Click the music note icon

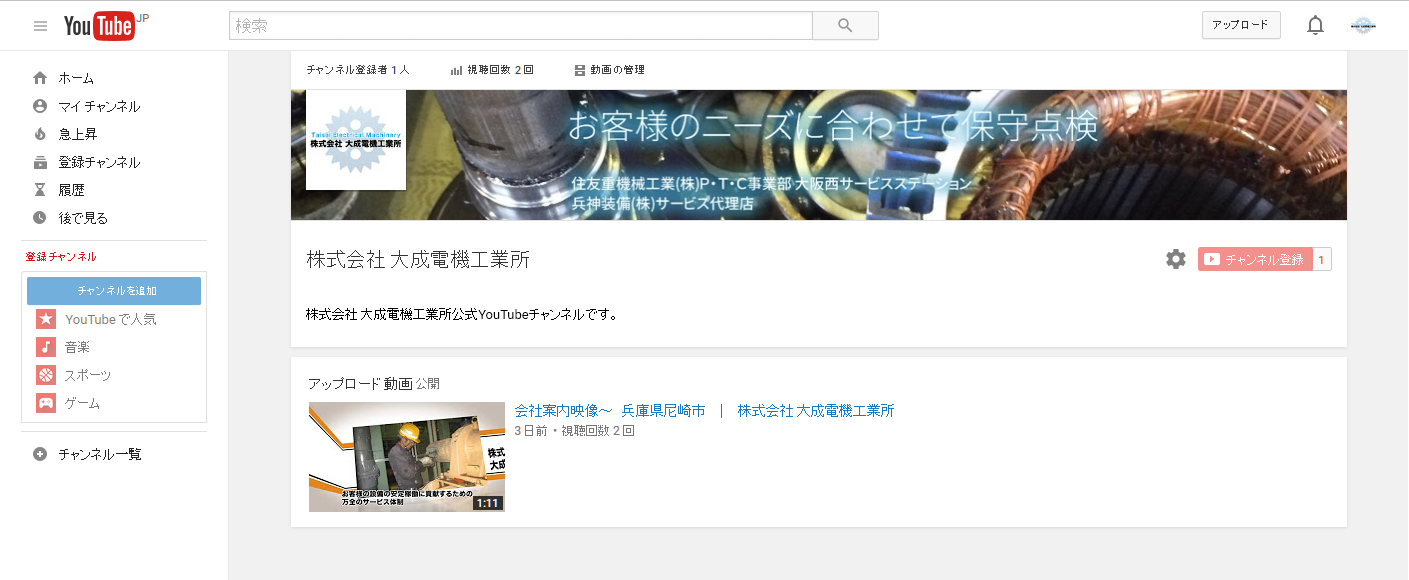coord(46,347)
